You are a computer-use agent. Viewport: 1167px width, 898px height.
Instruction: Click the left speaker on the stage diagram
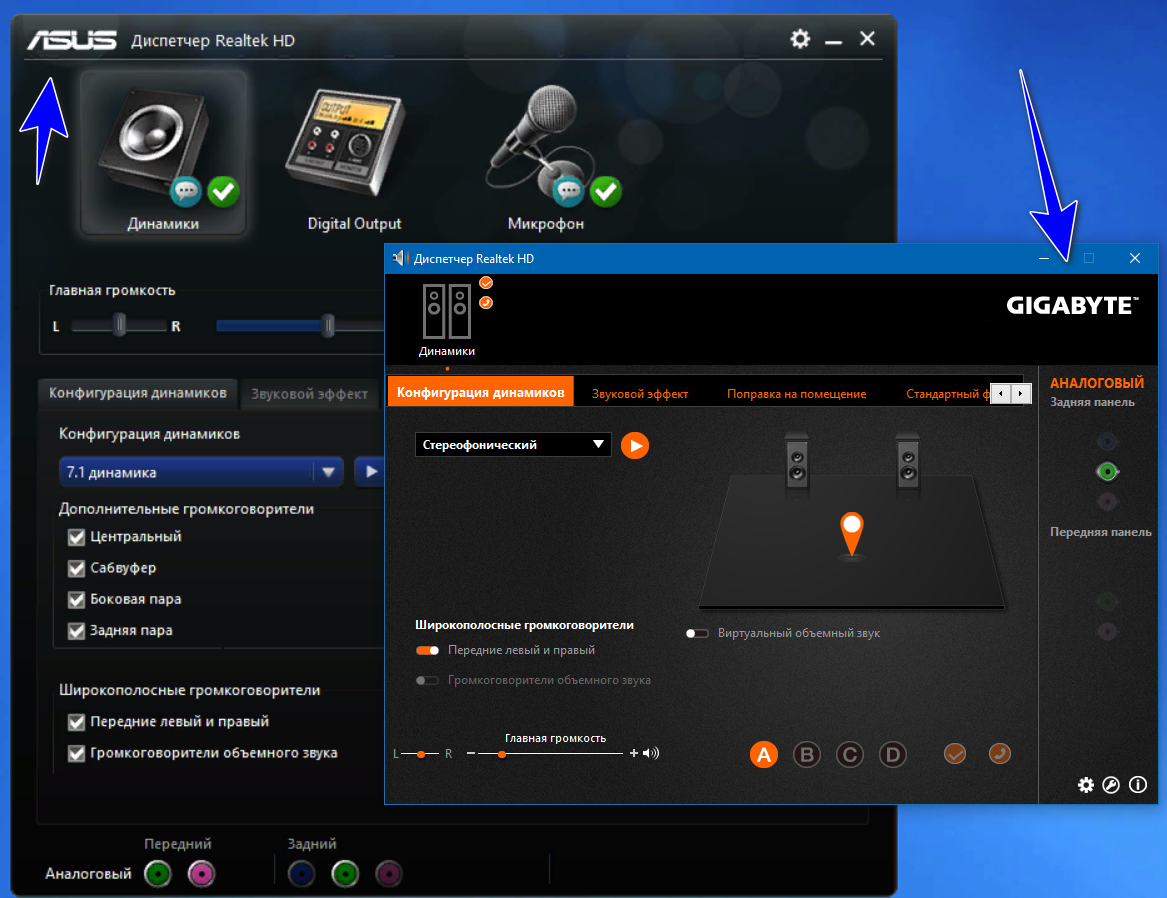pyautogui.click(x=797, y=463)
